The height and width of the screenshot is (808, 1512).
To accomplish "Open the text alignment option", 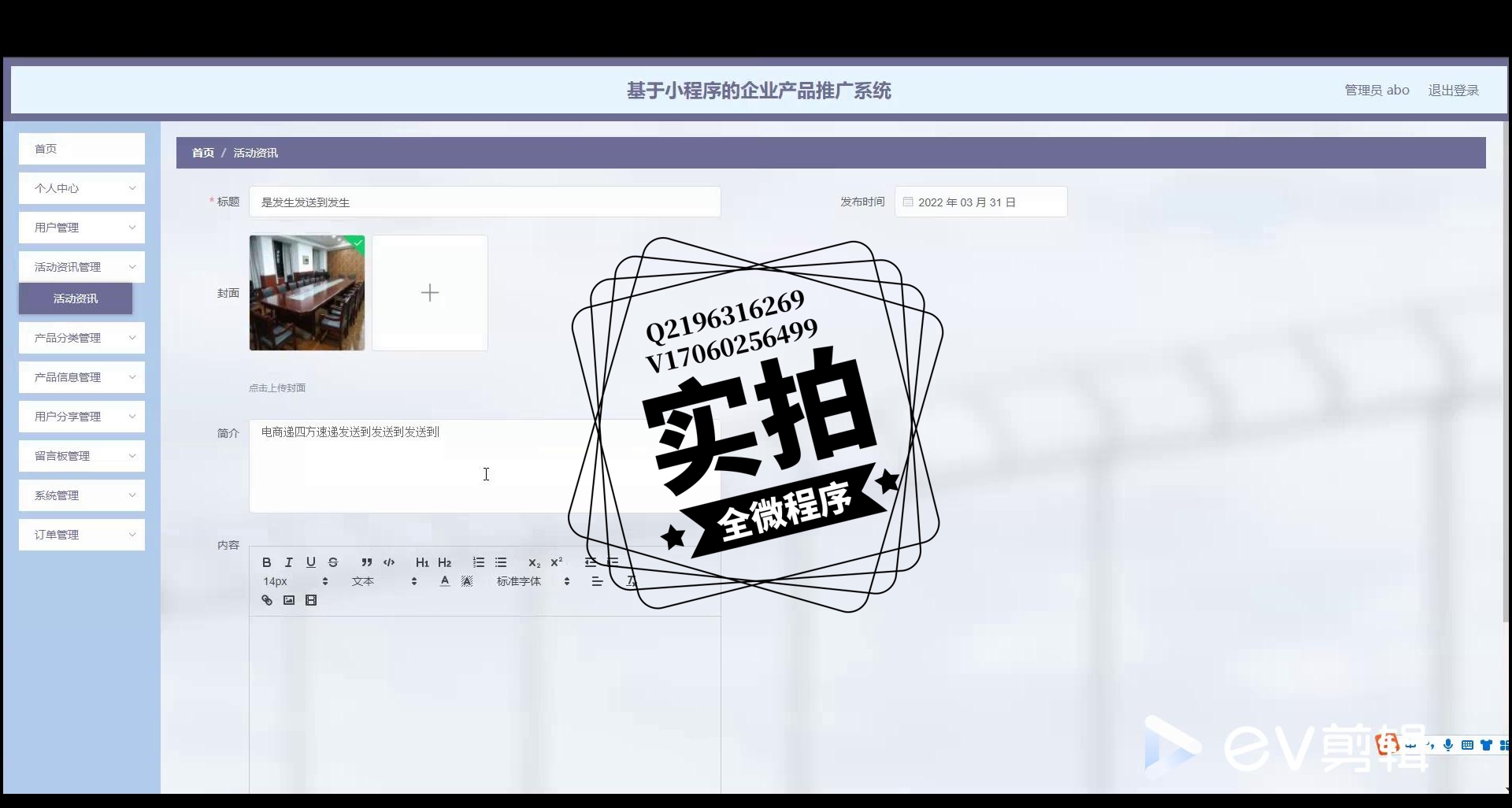I will 597,581.
